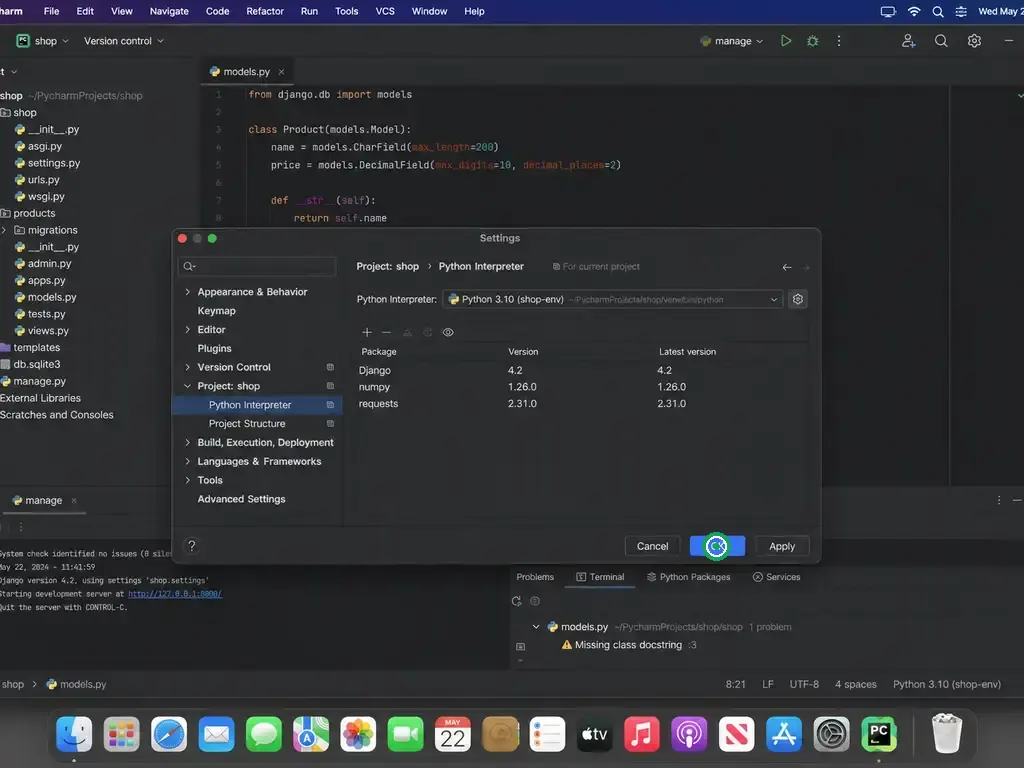Image resolution: width=1024 pixels, height=768 pixels.
Task: Open Code With Me user icon
Action: pos(908,40)
